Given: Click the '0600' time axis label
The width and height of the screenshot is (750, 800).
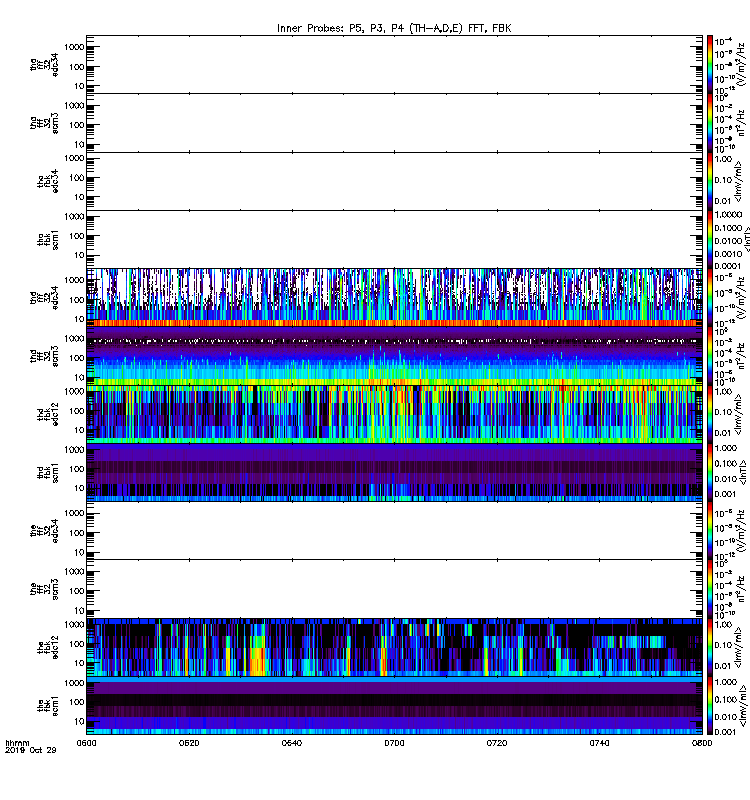Looking at the screenshot, I should pos(87,743).
